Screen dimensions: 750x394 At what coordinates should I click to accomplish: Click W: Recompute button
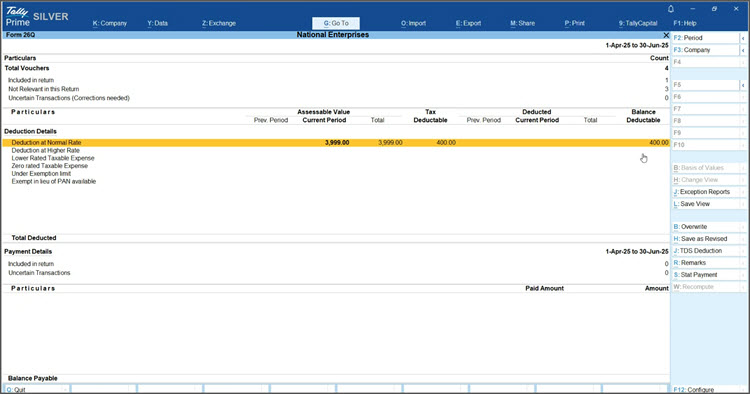(x=706, y=286)
